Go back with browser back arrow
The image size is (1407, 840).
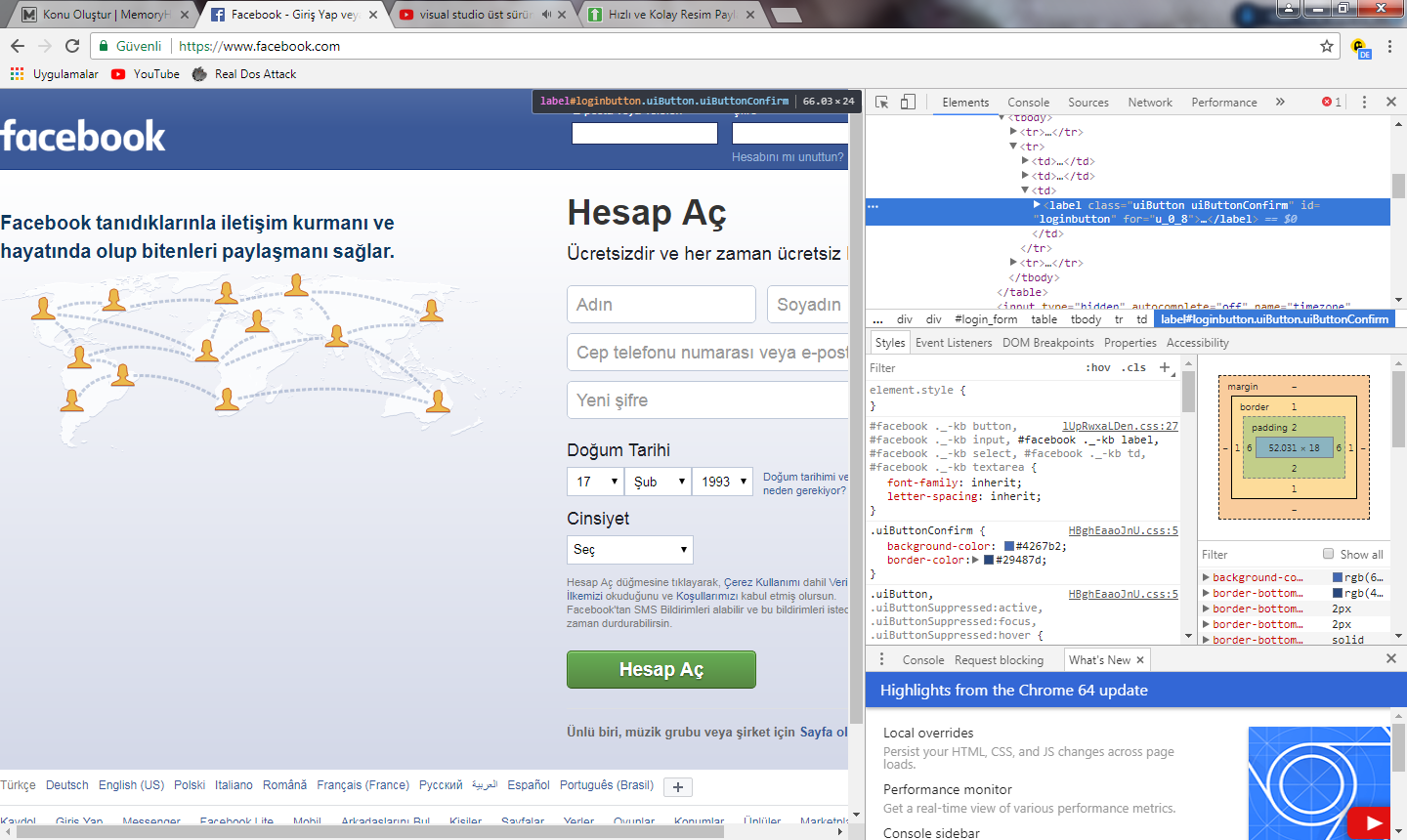tap(18, 46)
